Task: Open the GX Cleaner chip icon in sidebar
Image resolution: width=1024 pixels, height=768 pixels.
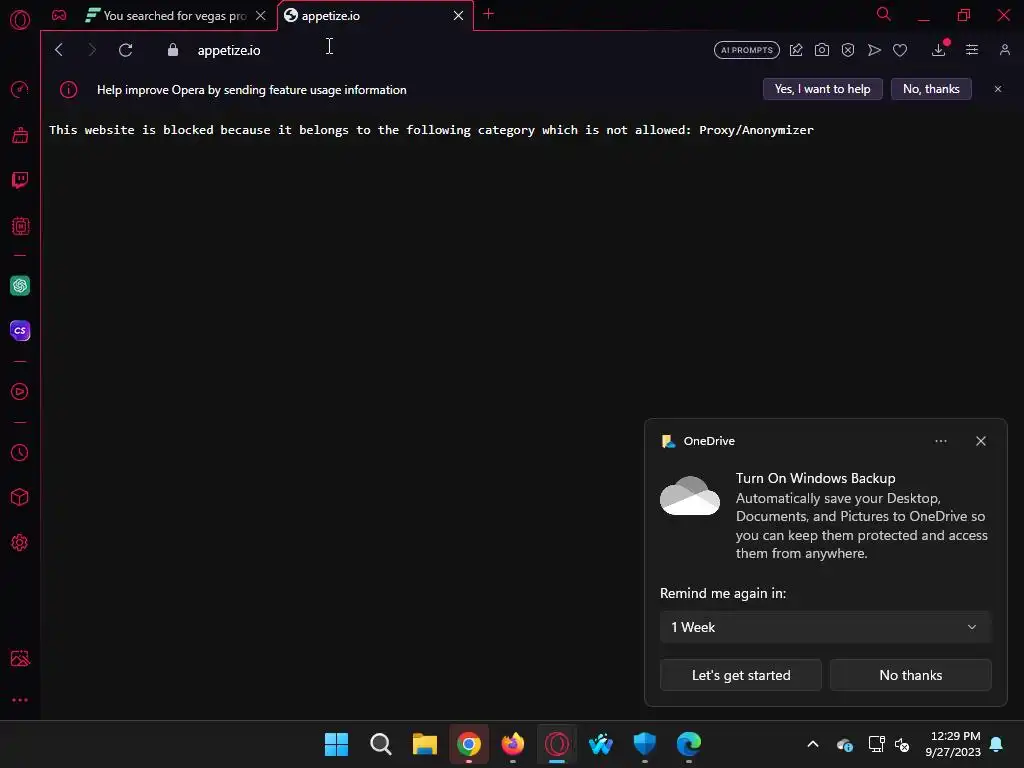Action: (x=20, y=226)
